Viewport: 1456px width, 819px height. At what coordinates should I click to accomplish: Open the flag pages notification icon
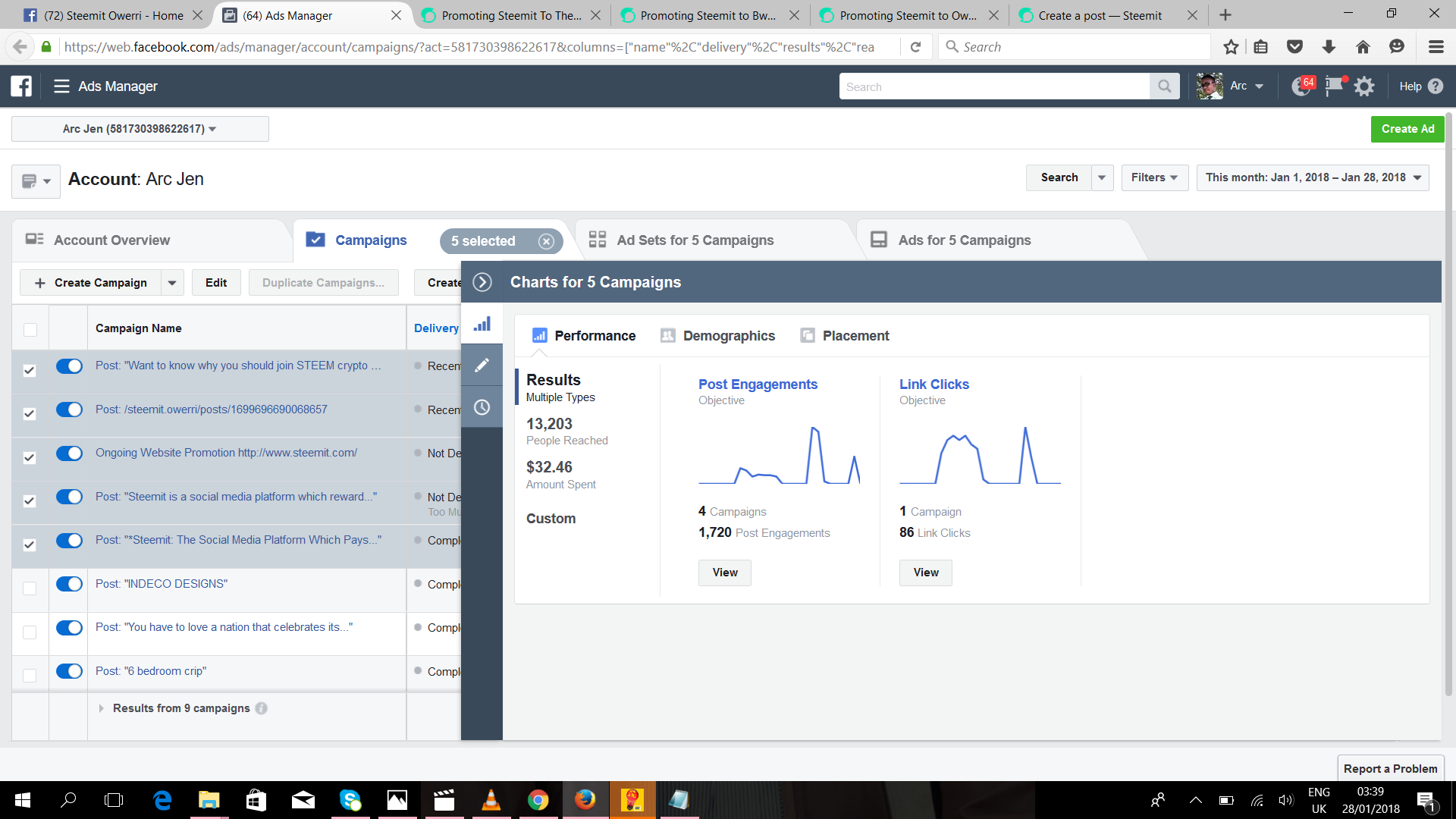[1334, 86]
